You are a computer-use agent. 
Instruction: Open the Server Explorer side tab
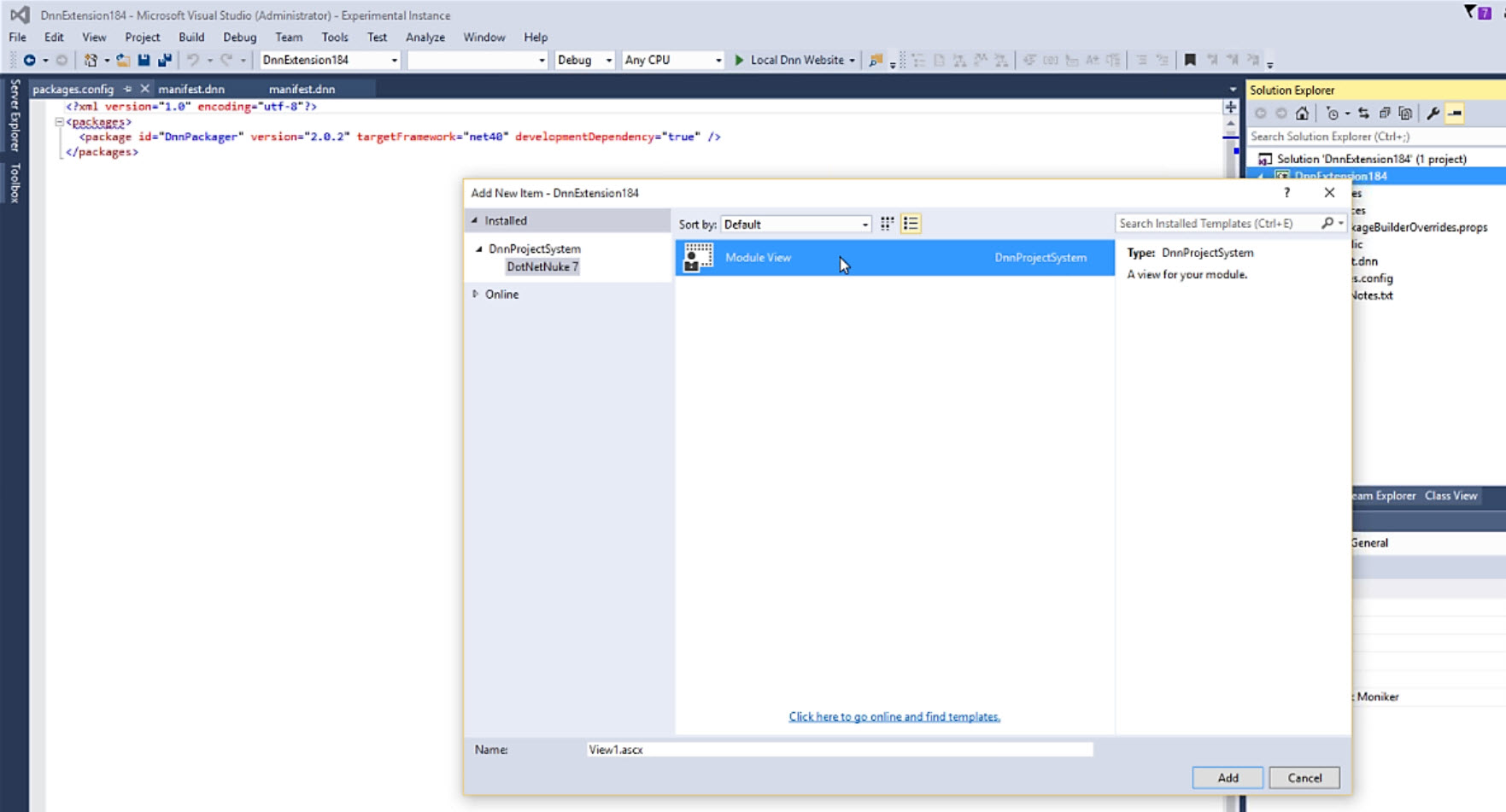(14, 115)
